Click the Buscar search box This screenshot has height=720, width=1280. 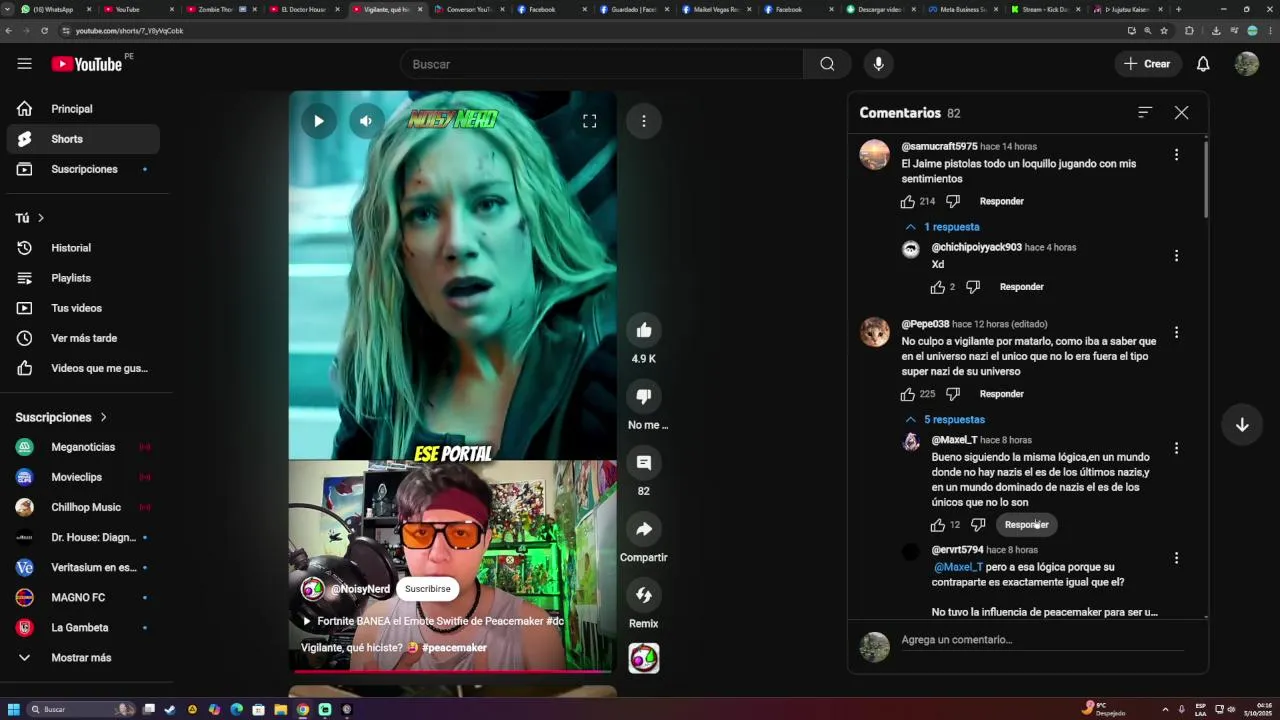tap(603, 64)
